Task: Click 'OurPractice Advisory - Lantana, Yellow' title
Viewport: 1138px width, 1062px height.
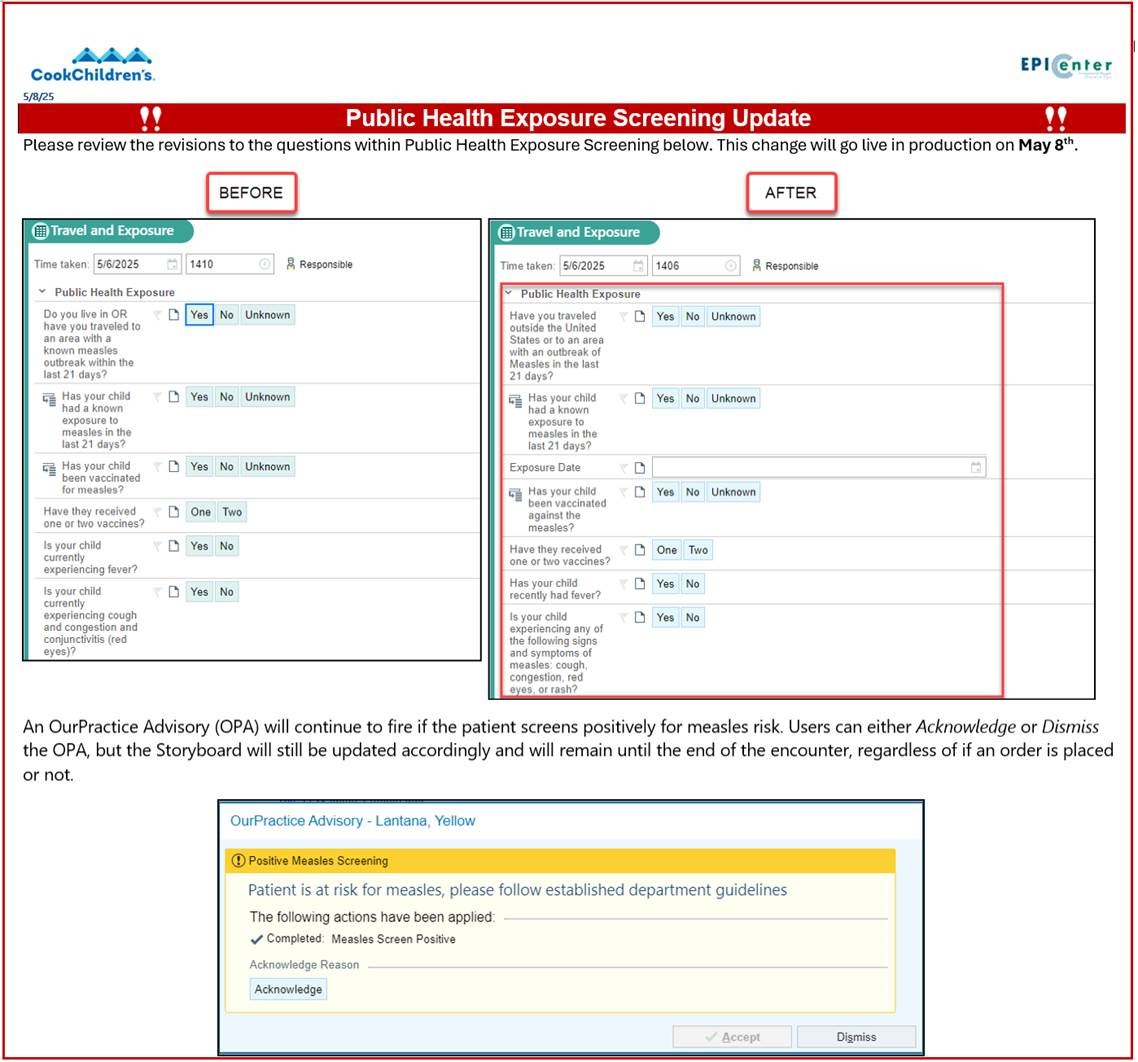Action: (x=353, y=821)
